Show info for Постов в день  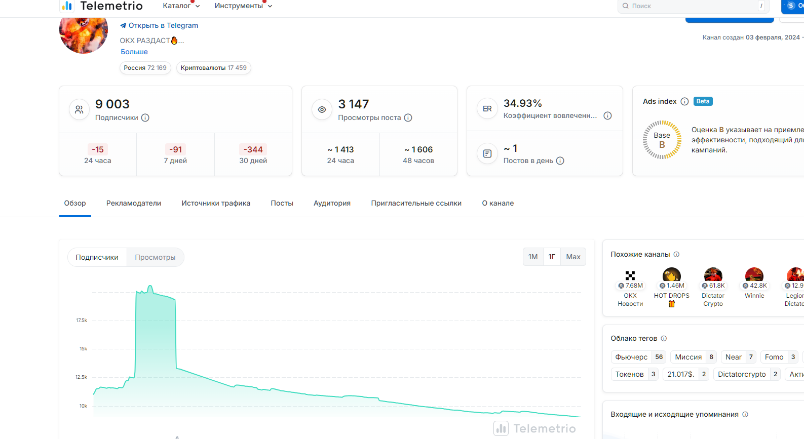pyautogui.click(x=560, y=161)
